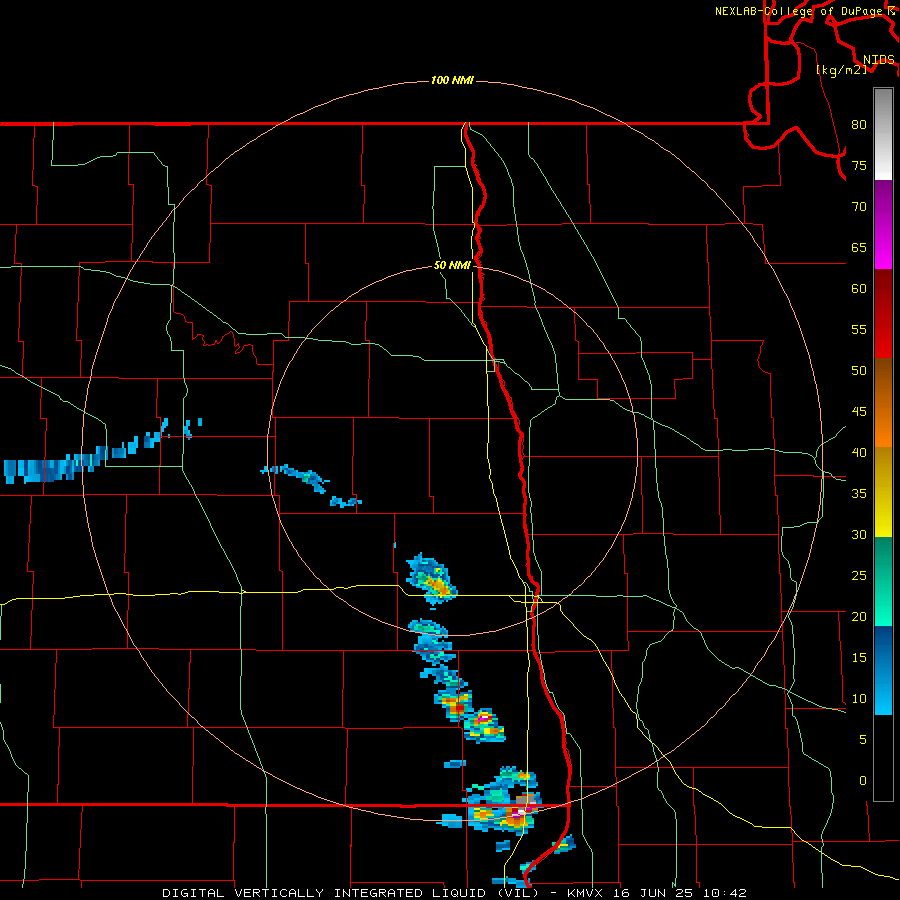Image resolution: width=900 pixels, height=900 pixels.
Task: Click the 20 value on the color scale
Action: pyautogui.click(x=859, y=616)
